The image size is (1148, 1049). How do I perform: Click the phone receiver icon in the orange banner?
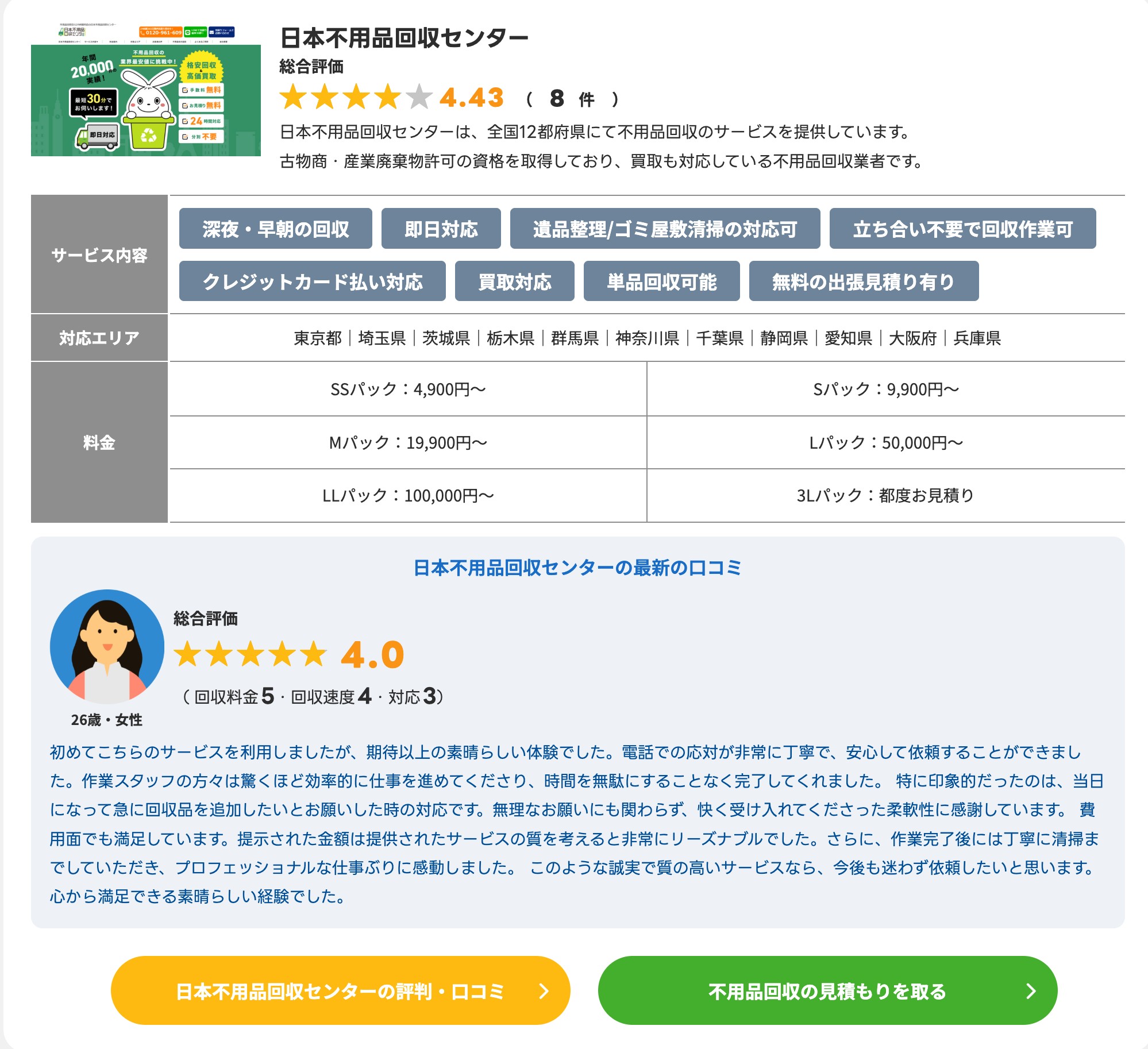(142, 33)
